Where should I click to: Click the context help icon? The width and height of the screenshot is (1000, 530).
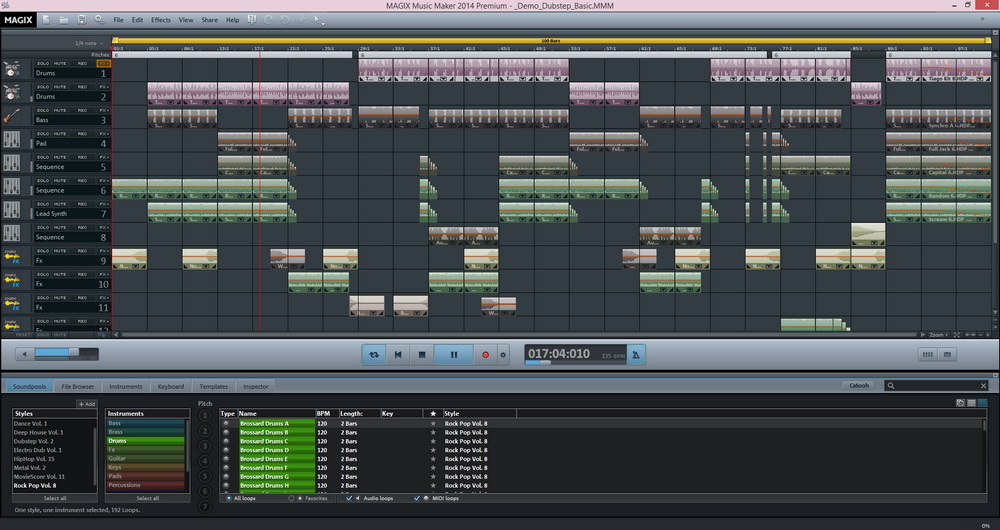point(251,20)
